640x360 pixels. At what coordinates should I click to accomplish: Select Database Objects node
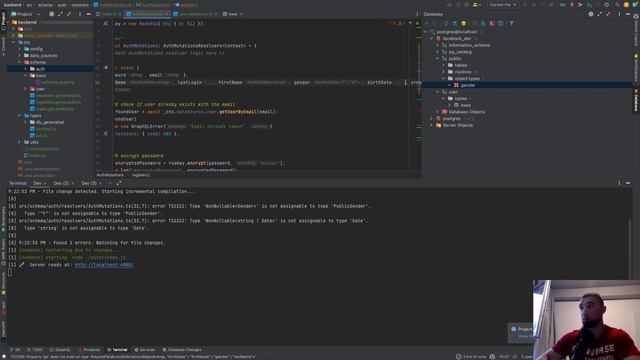pyautogui.click(x=463, y=112)
